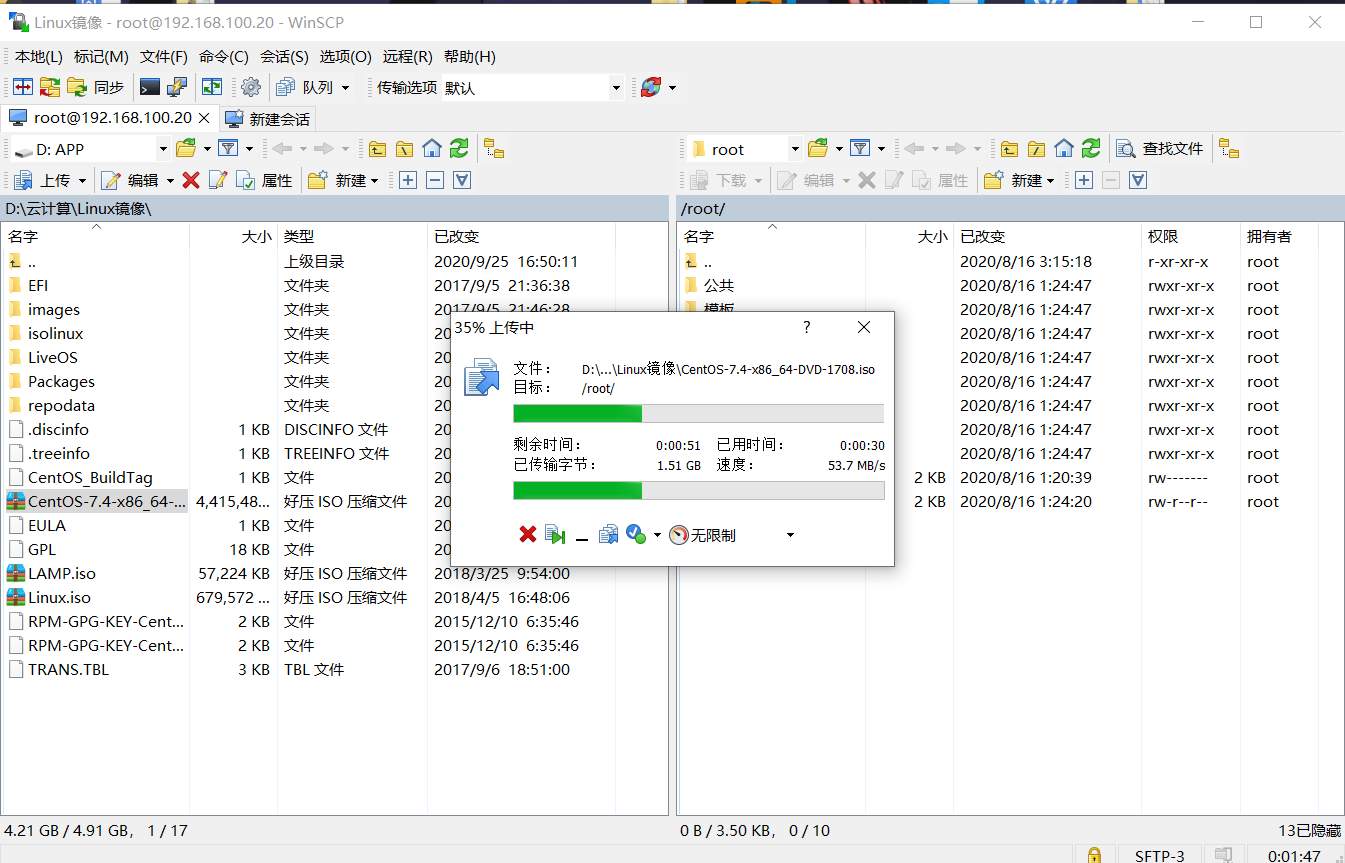Open the 会话(S) menu
Screen dimensions: 1345x863
pyautogui.click(x=285, y=57)
